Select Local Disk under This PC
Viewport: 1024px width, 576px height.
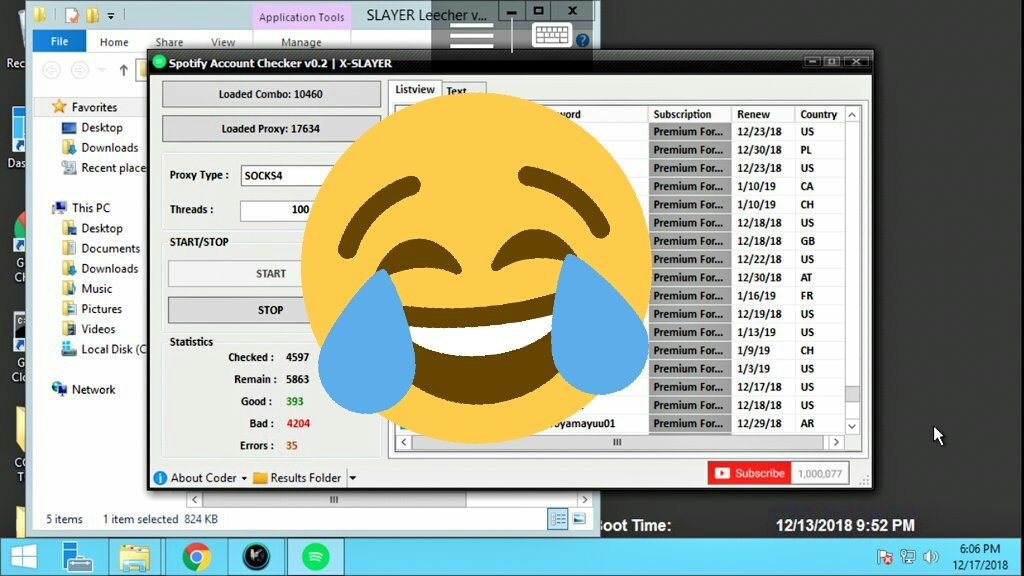(x=114, y=349)
